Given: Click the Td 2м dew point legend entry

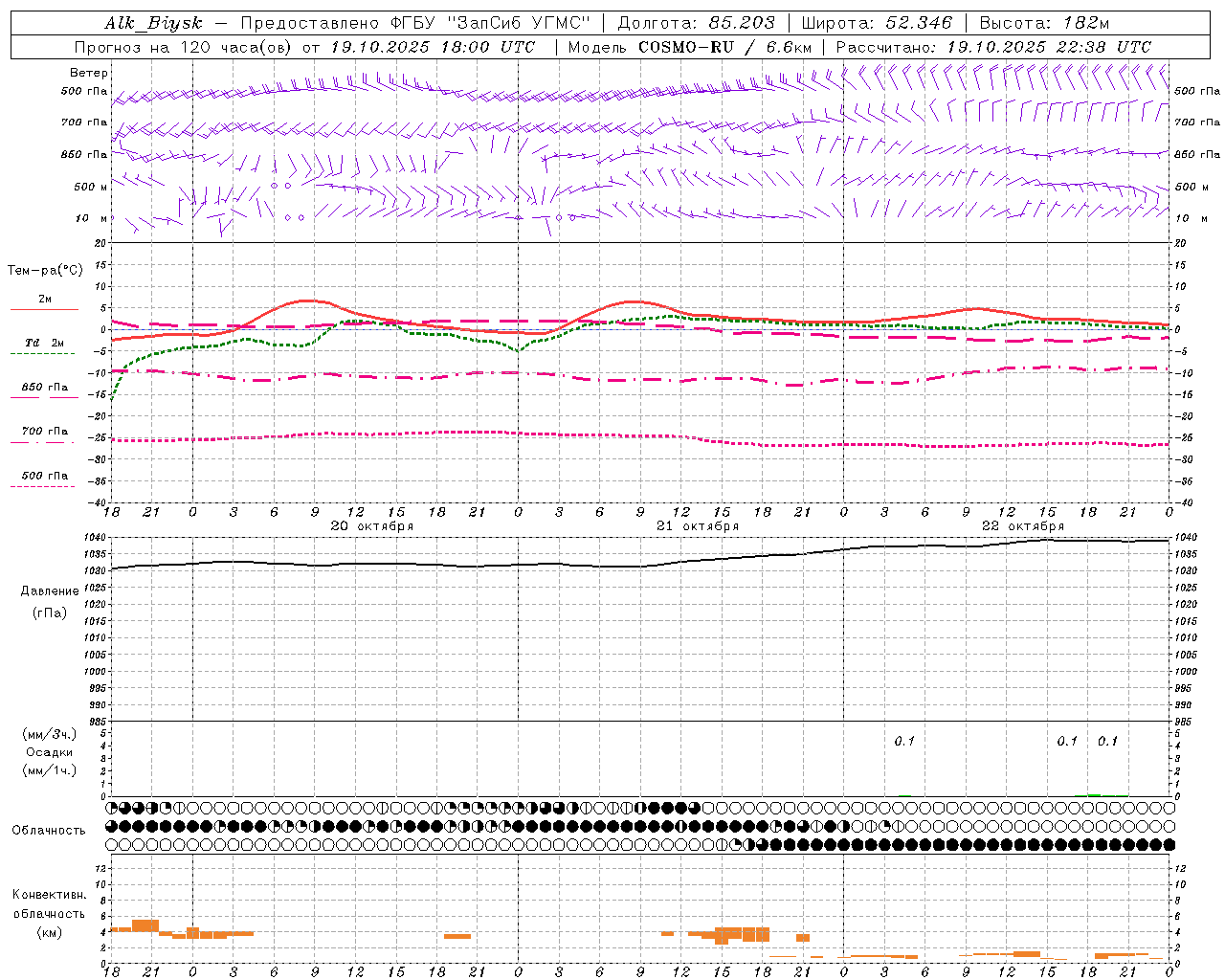Looking at the screenshot, I should coord(45,343).
